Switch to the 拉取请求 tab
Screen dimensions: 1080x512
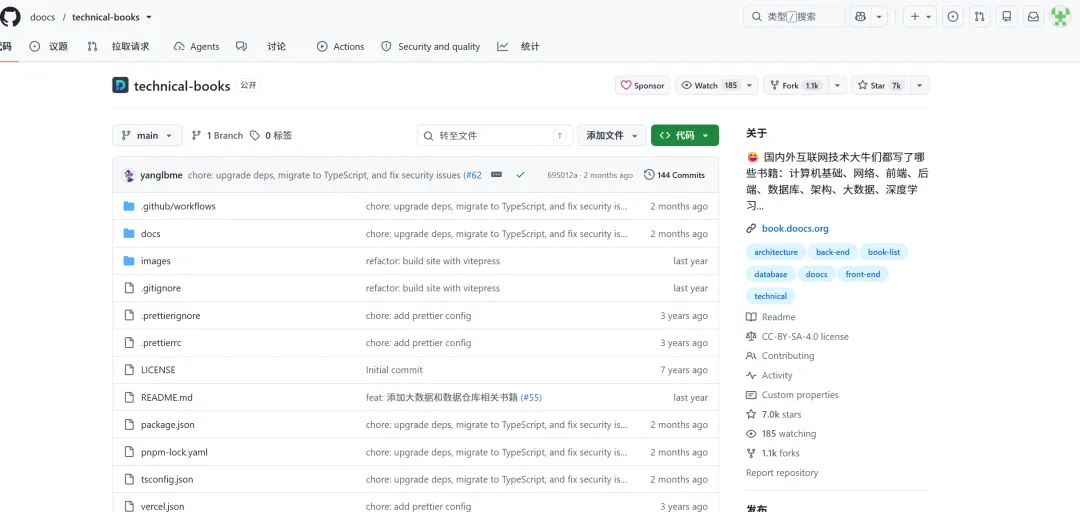(x=118, y=46)
